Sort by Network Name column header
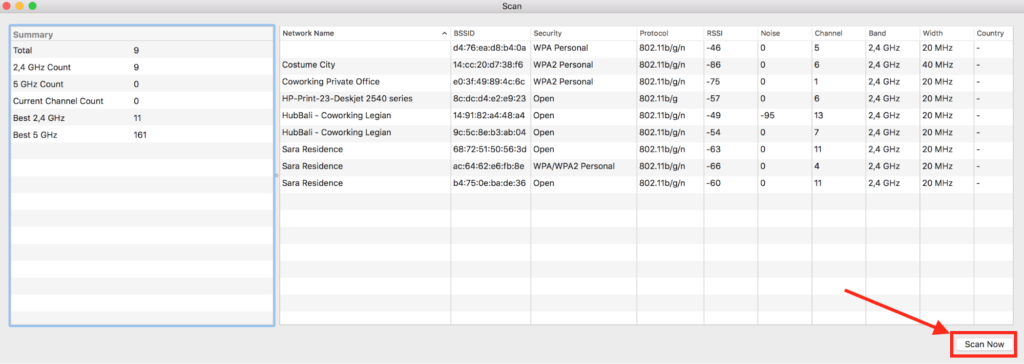 click(365, 33)
